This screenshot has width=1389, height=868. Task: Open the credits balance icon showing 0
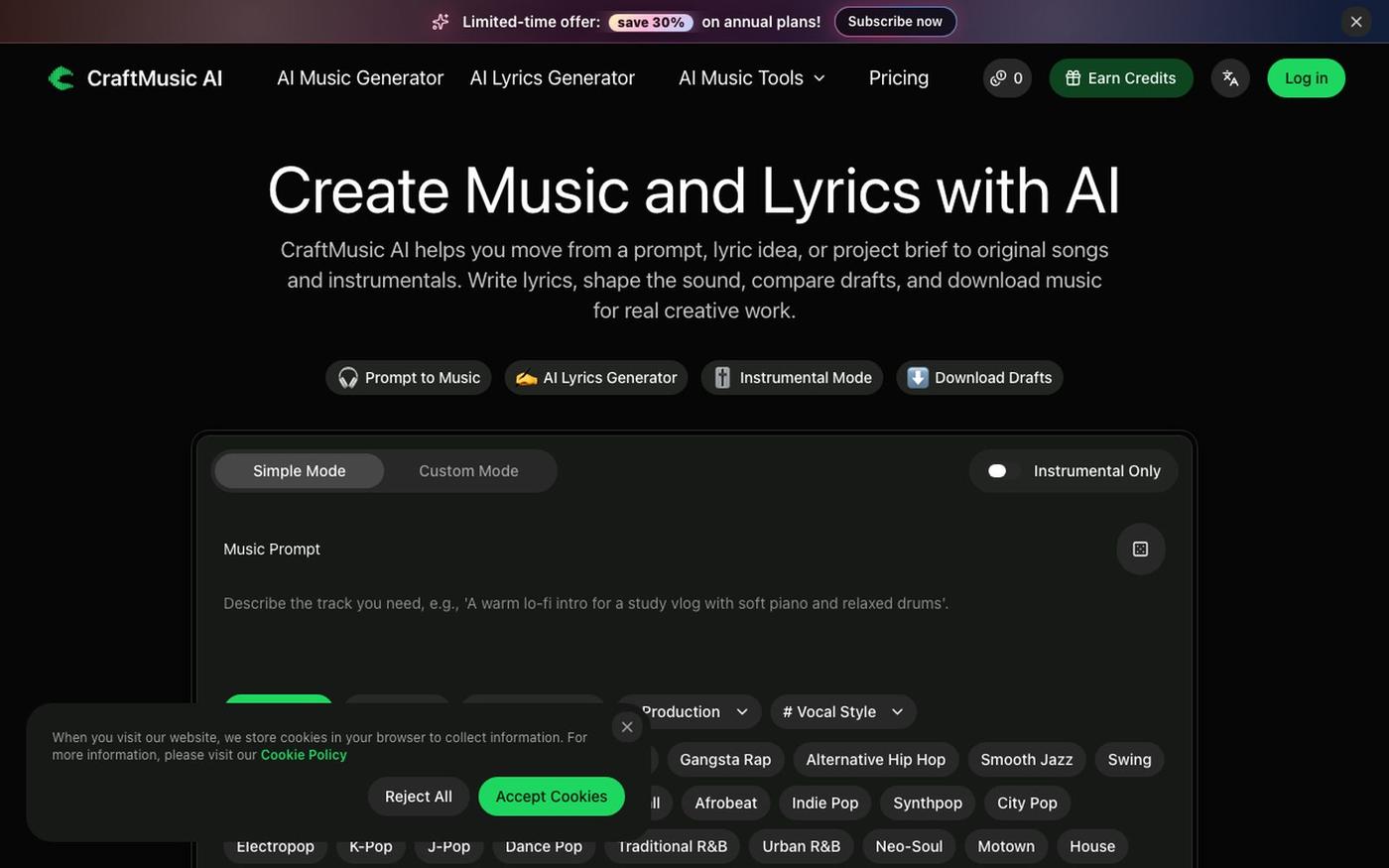pos(1007,78)
